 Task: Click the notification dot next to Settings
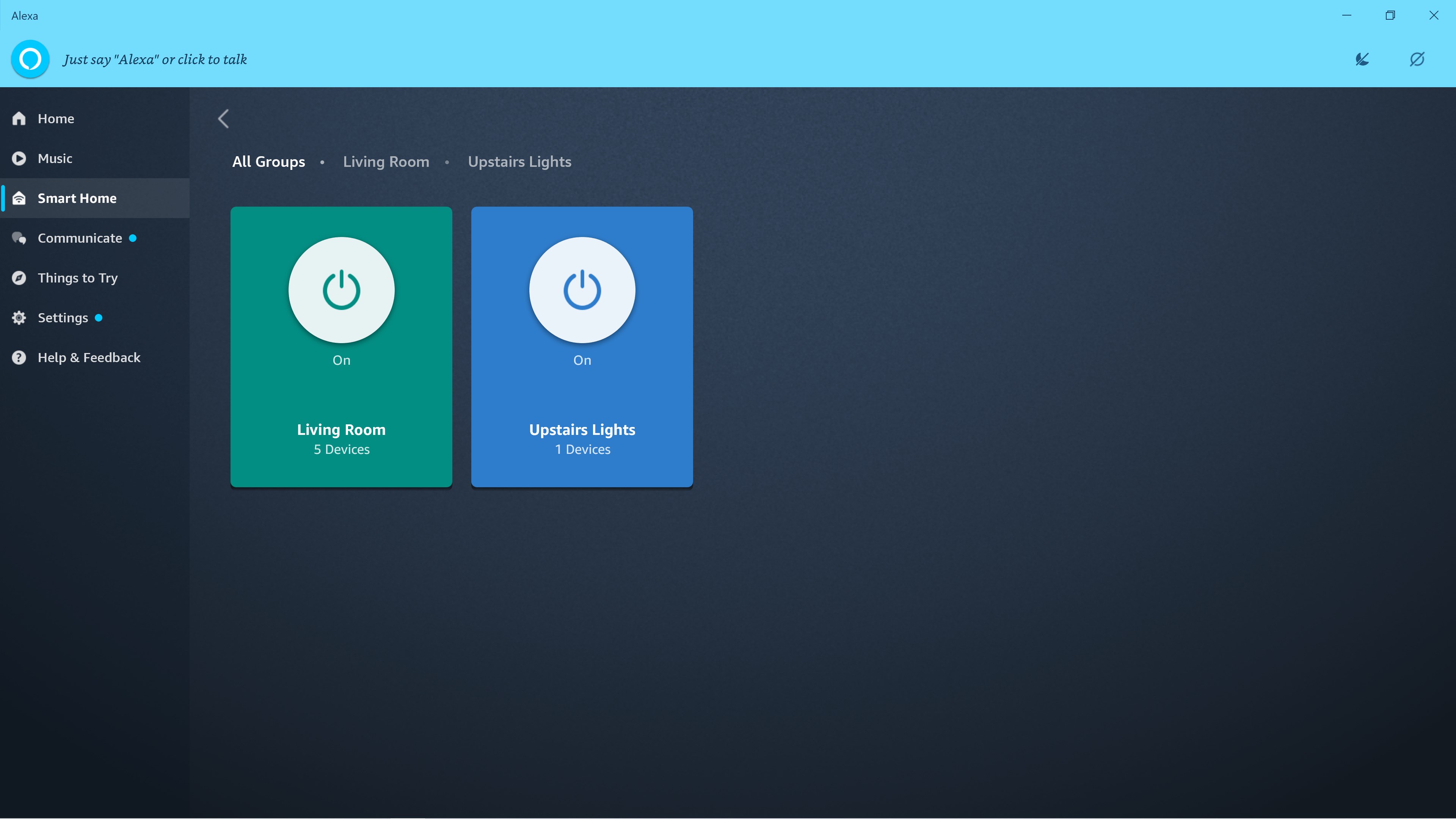[x=98, y=317]
